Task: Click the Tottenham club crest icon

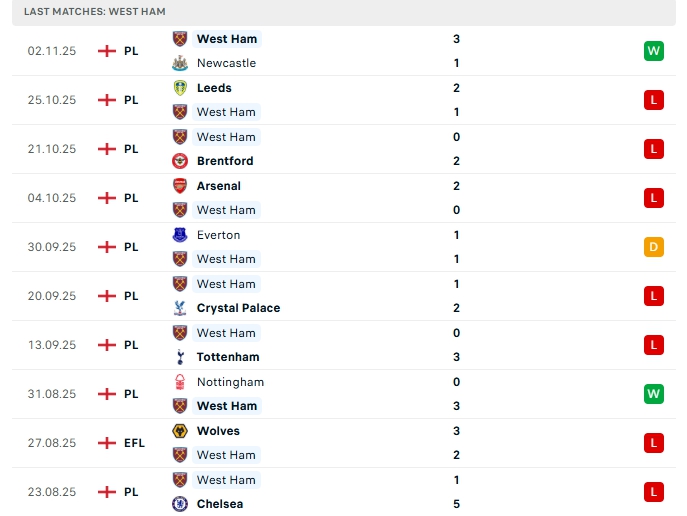Action: pyautogui.click(x=180, y=357)
